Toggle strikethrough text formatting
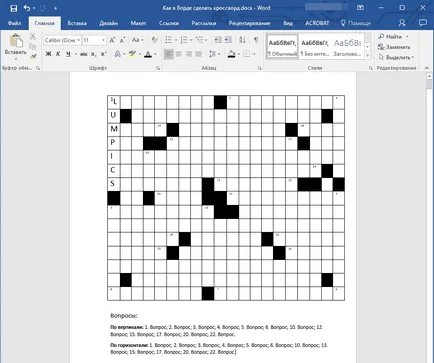This screenshot has width=434, height=363. (84, 54)
